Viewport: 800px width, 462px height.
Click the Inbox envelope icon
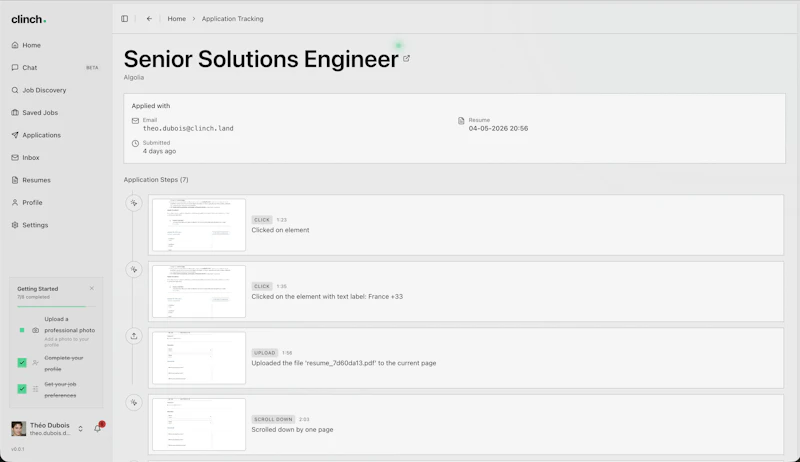[x=15, y=158]
